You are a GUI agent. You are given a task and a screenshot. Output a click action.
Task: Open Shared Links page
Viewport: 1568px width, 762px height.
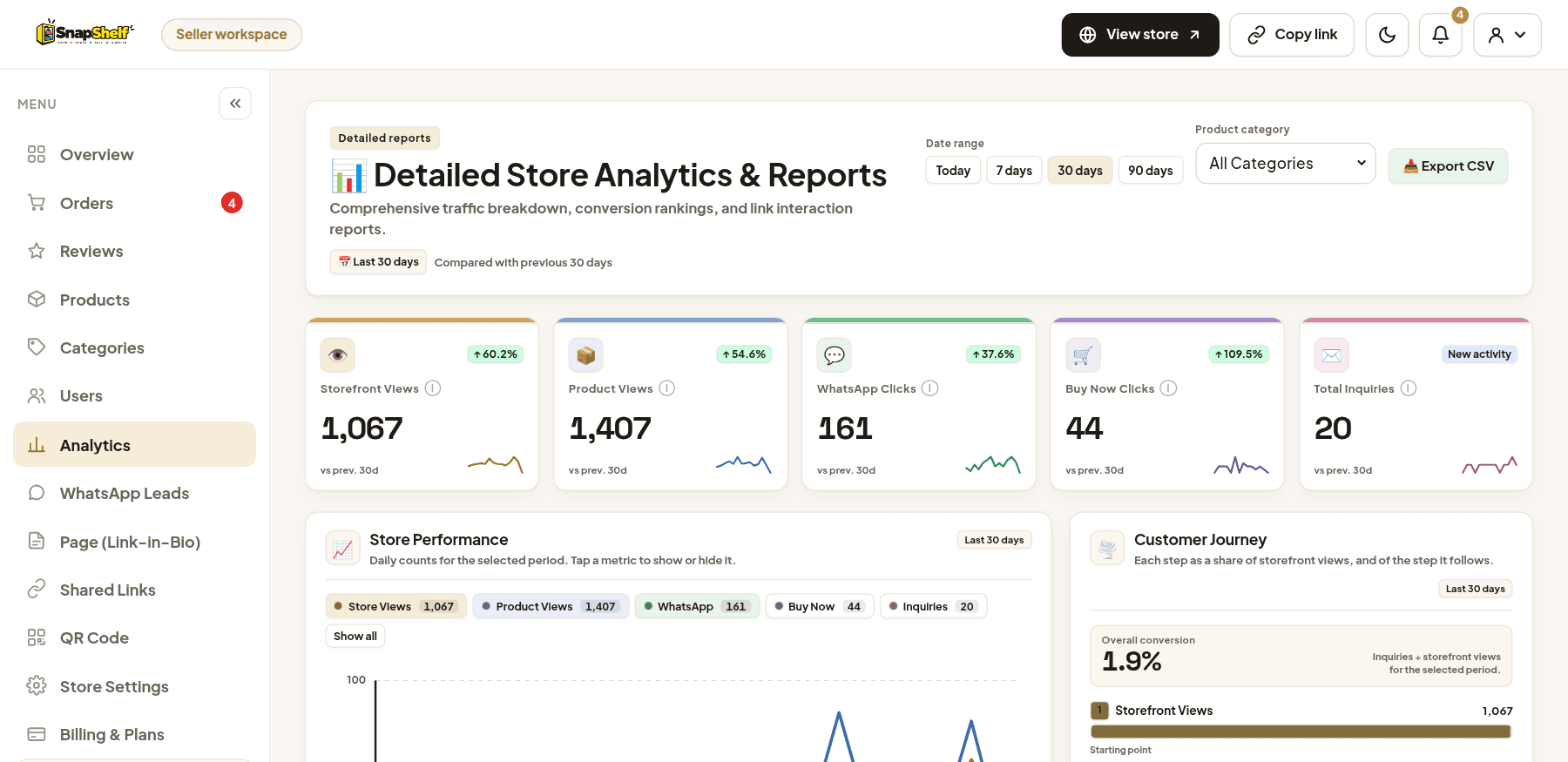pyautogui.click(x=135, y=590)
